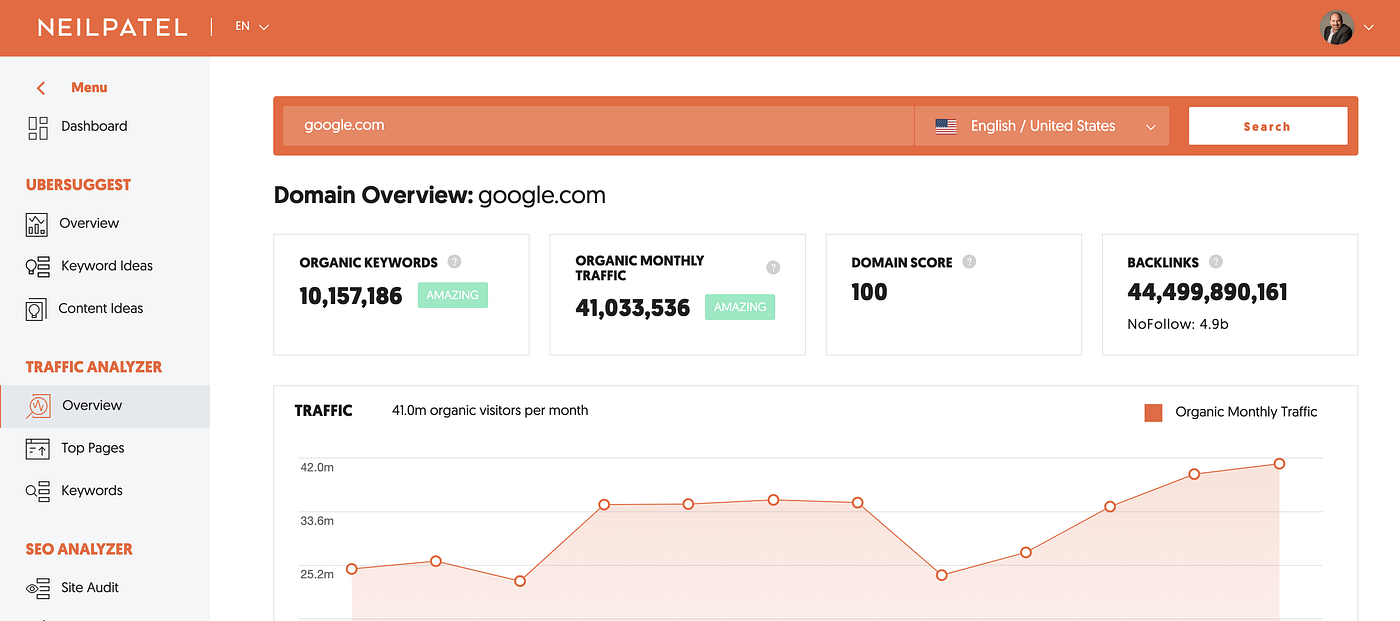The image size is (1400, 621).
Task: Click Organic Keywords help icon
Action: click(x=454, y=262)
